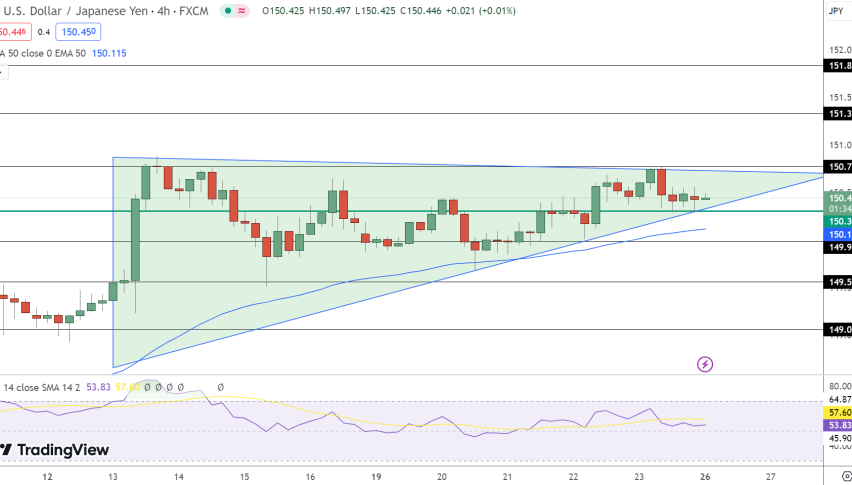Select the large green candle on the 13th
852x485 pixels.
point(135,240)
